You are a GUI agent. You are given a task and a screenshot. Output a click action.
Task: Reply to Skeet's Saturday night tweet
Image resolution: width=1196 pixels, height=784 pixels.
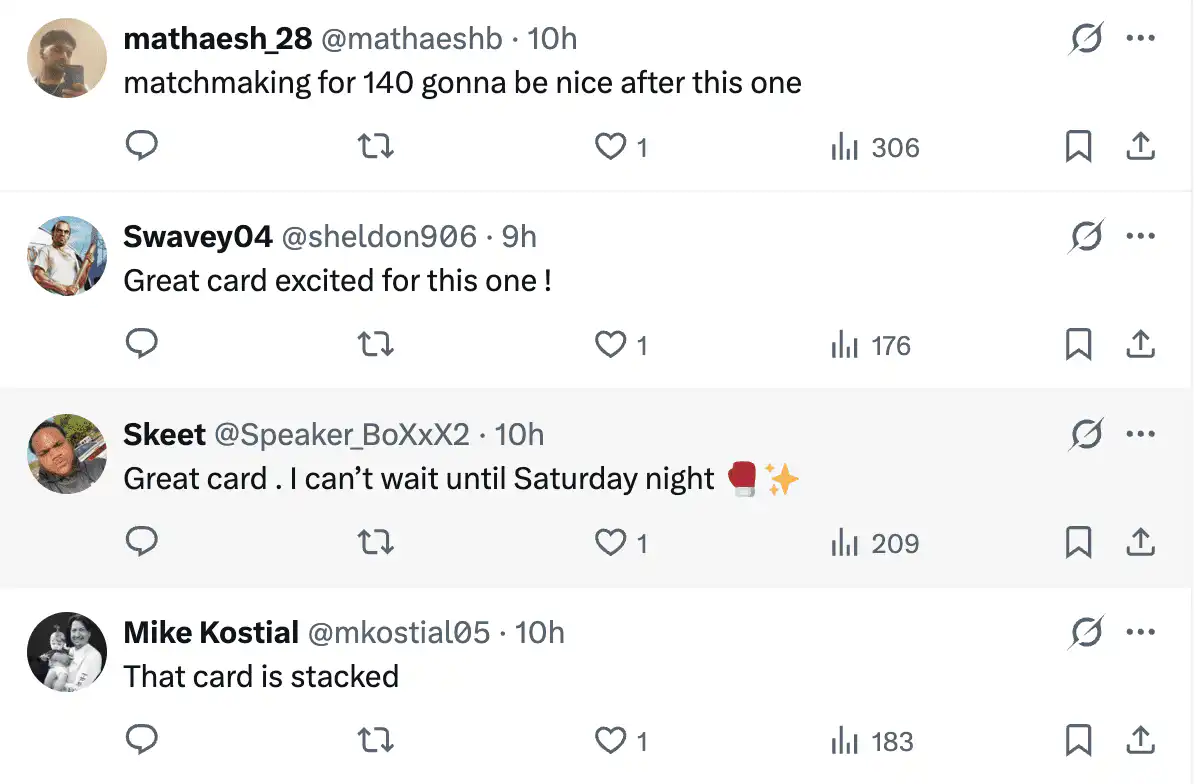[x=143, y=543]
